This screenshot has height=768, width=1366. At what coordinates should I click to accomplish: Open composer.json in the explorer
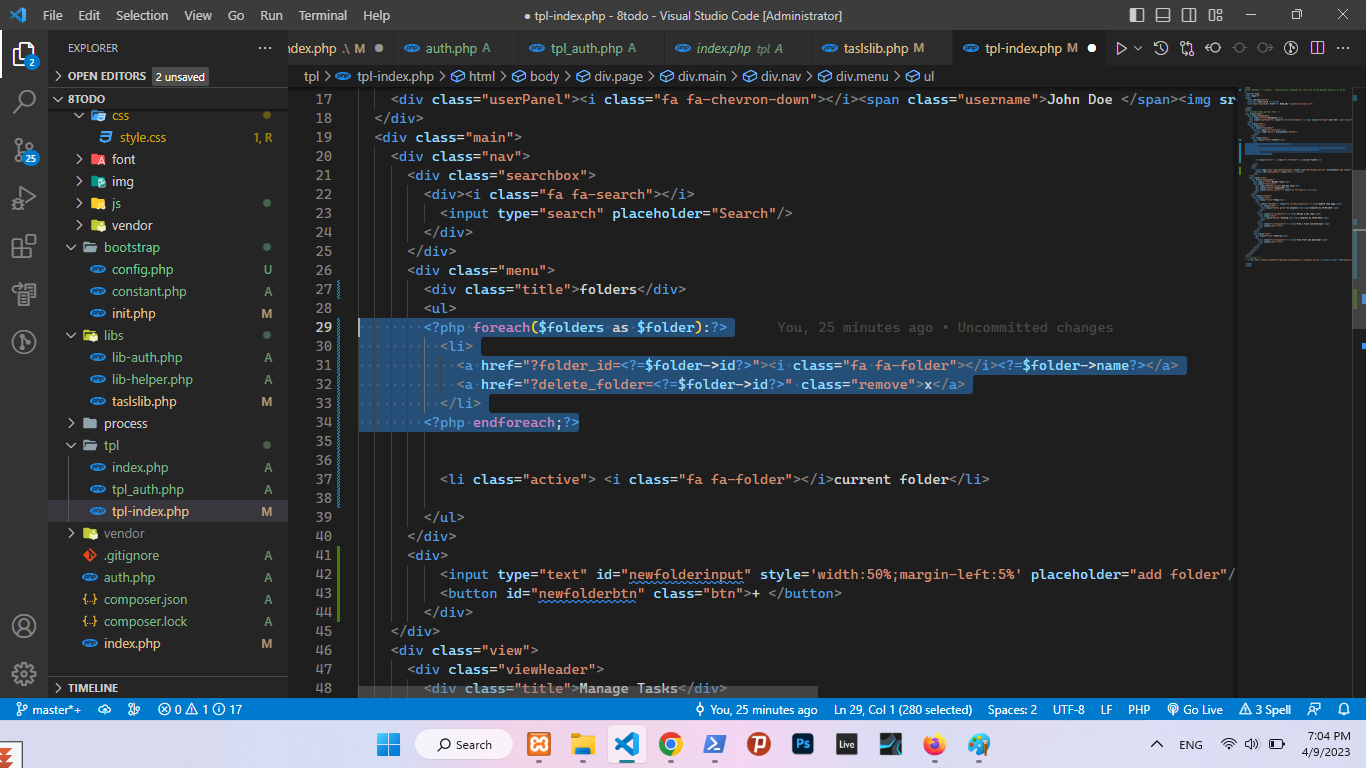pyautogui.click(x=168, y=599)
